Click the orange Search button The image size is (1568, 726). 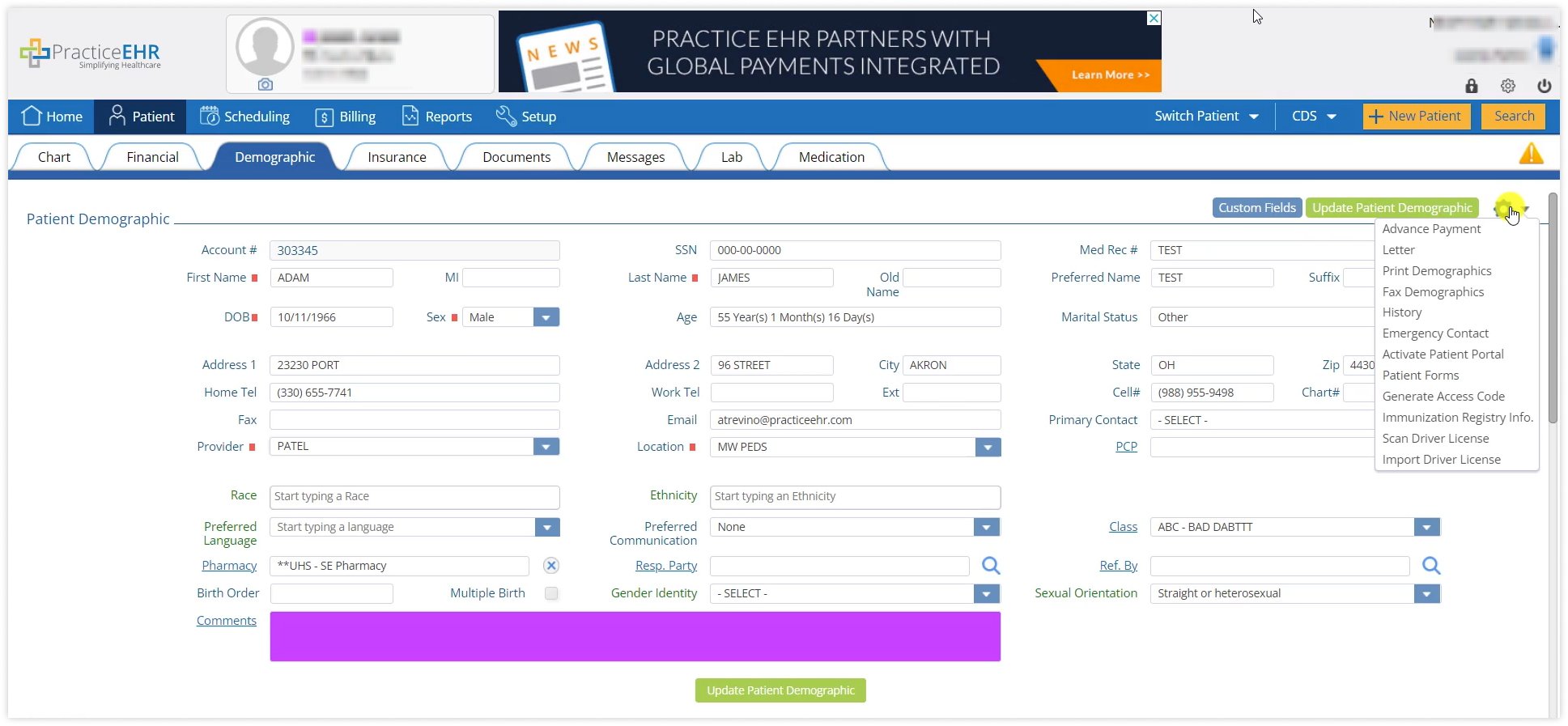click(1513, 116)
